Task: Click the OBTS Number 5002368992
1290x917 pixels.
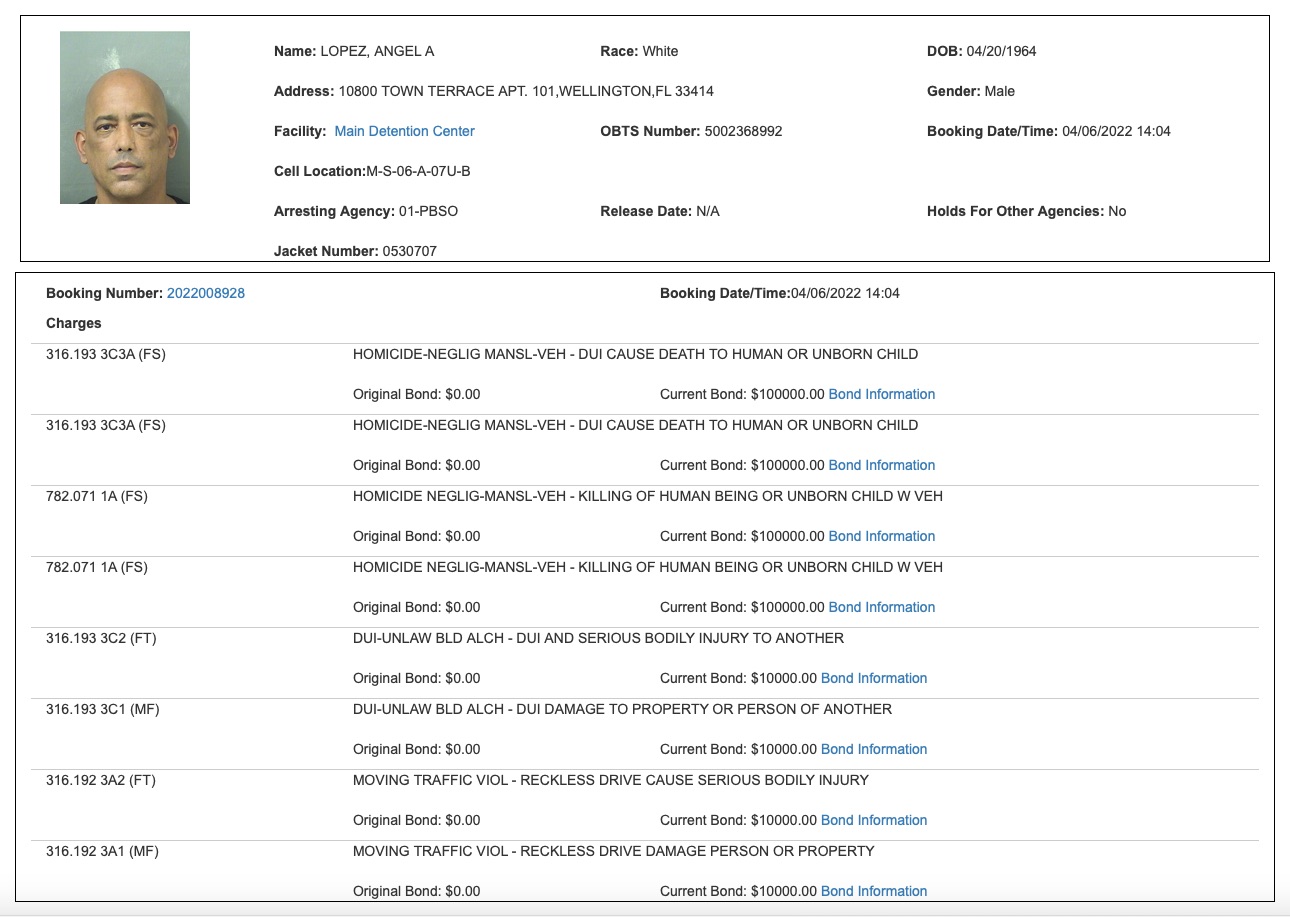Action: point(743,131)
